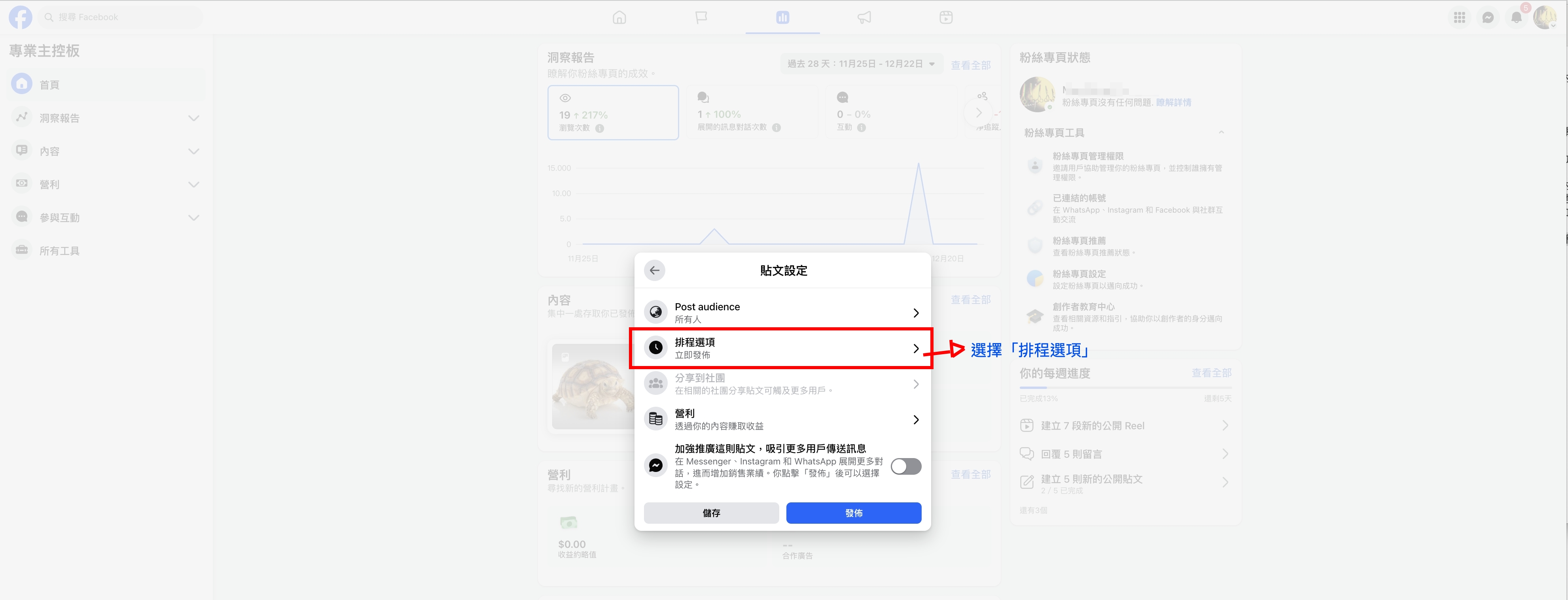Viewport: 1568px width, 600px height.
Task: Open the notifications bell icon
Action: click(1516, 17)
